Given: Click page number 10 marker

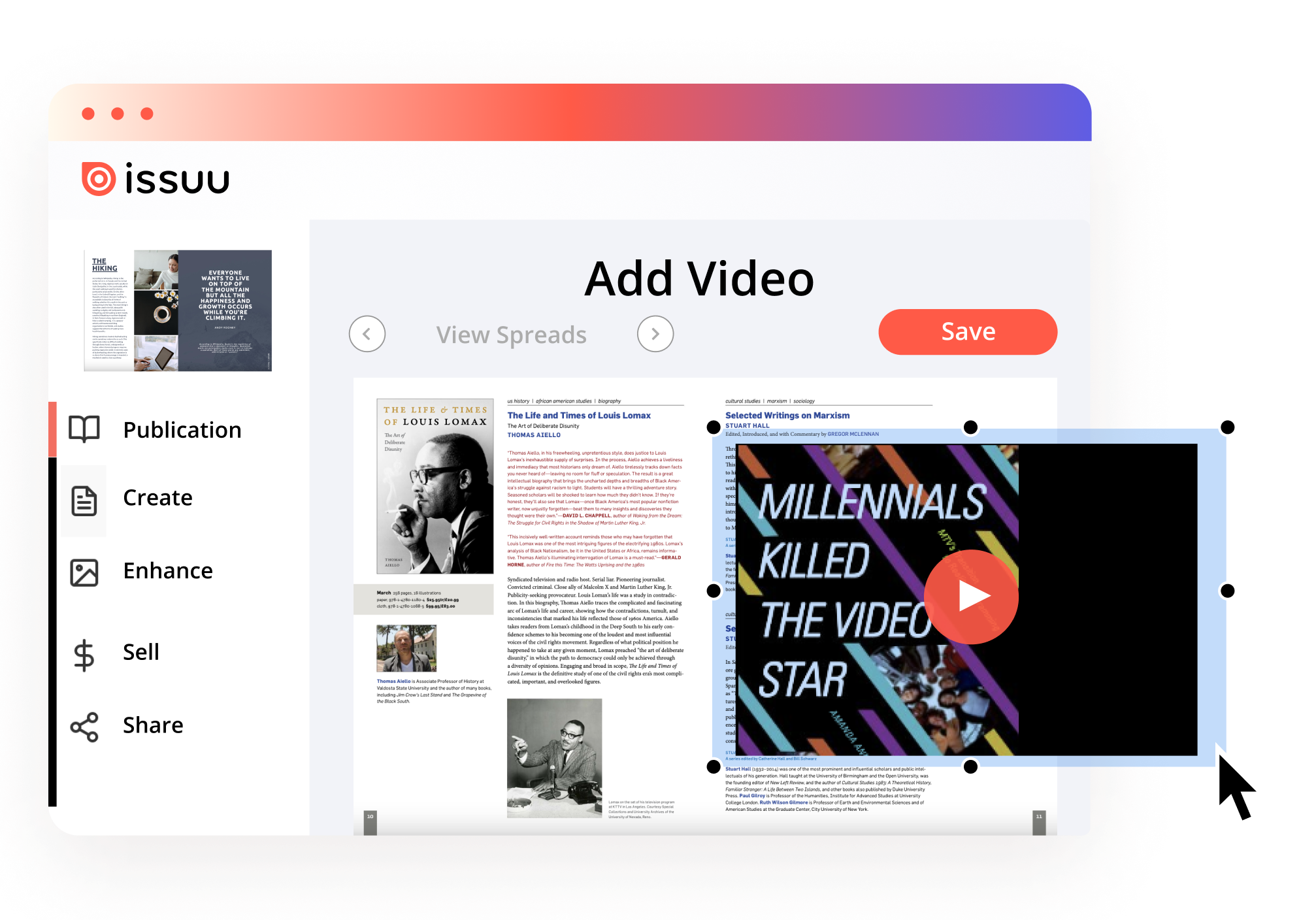Looking at the screenshot, I should [370, 822].
